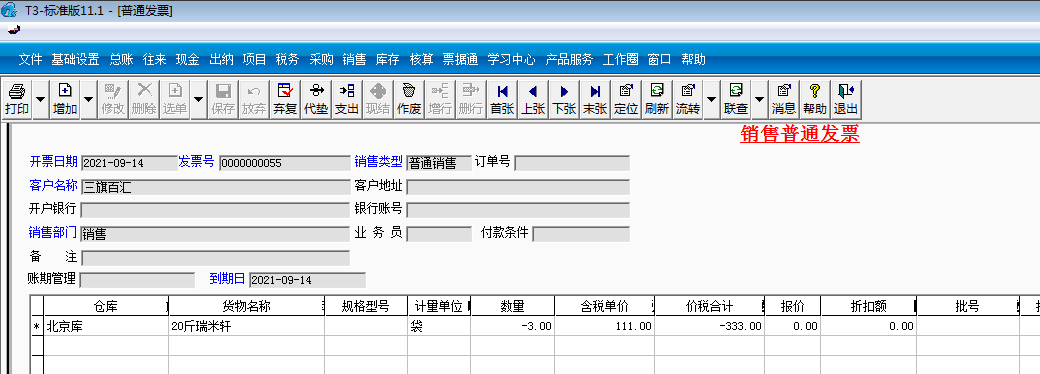Viewport: 1040px width, 374px height.
Task: Open the dropdown arrow next to 打印
Action: pyautogui.click(x=40, y=99)
